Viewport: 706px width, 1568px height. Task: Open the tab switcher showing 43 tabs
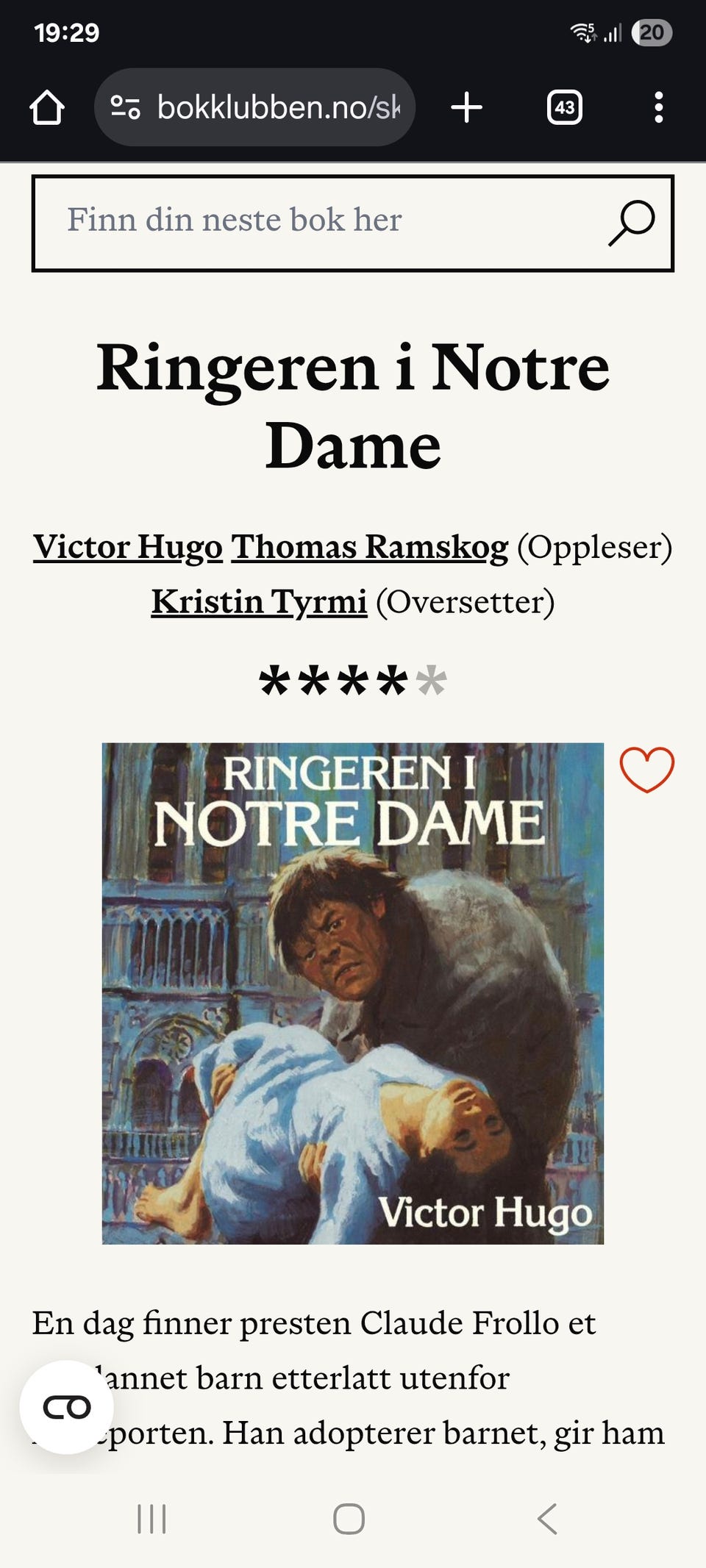565,107
